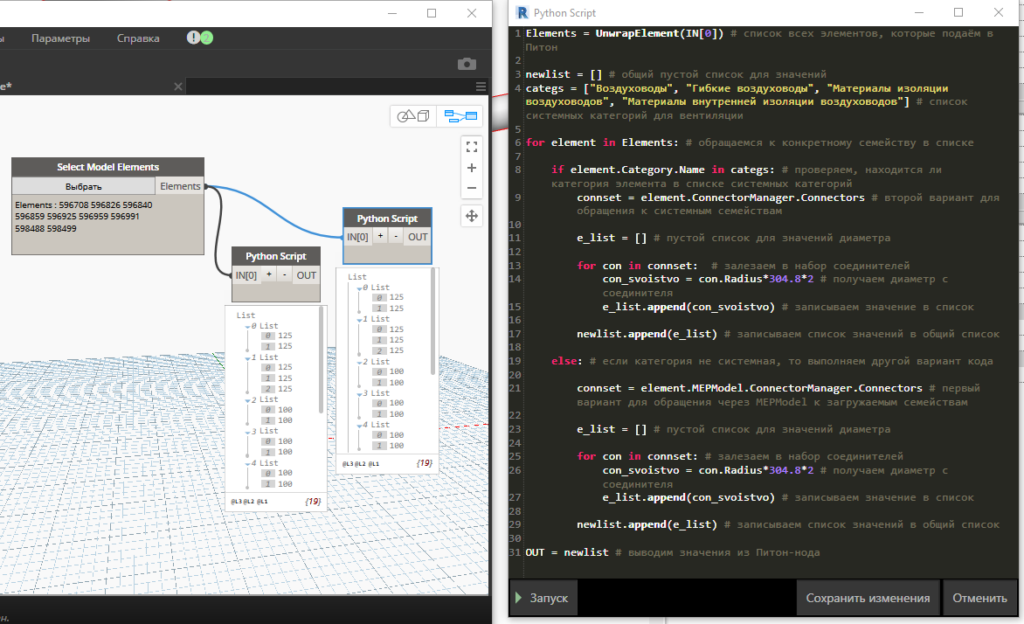Zoom in on the Dynamo canvas

click(x=472, y=168)
